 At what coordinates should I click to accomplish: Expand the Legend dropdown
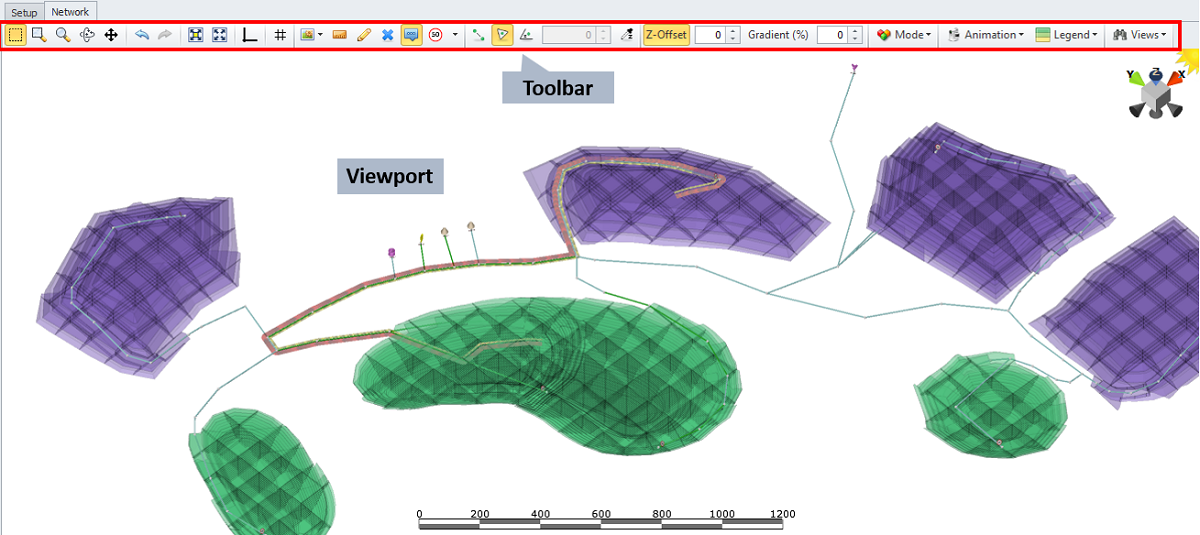click(x=1067, y=35)
